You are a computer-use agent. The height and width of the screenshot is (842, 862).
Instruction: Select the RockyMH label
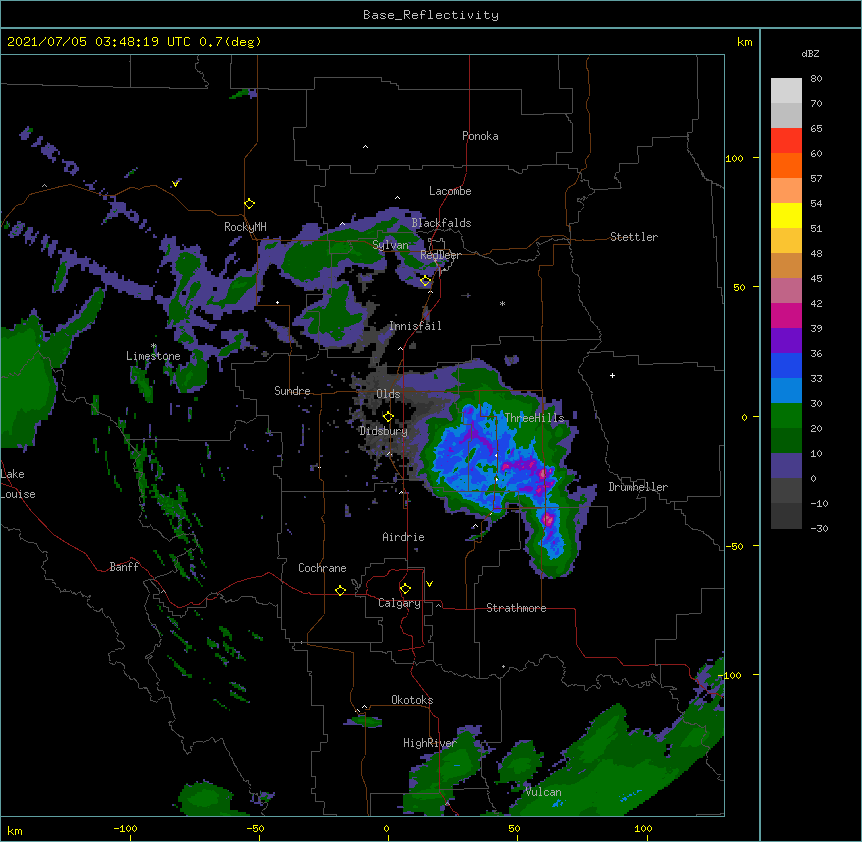245,227
